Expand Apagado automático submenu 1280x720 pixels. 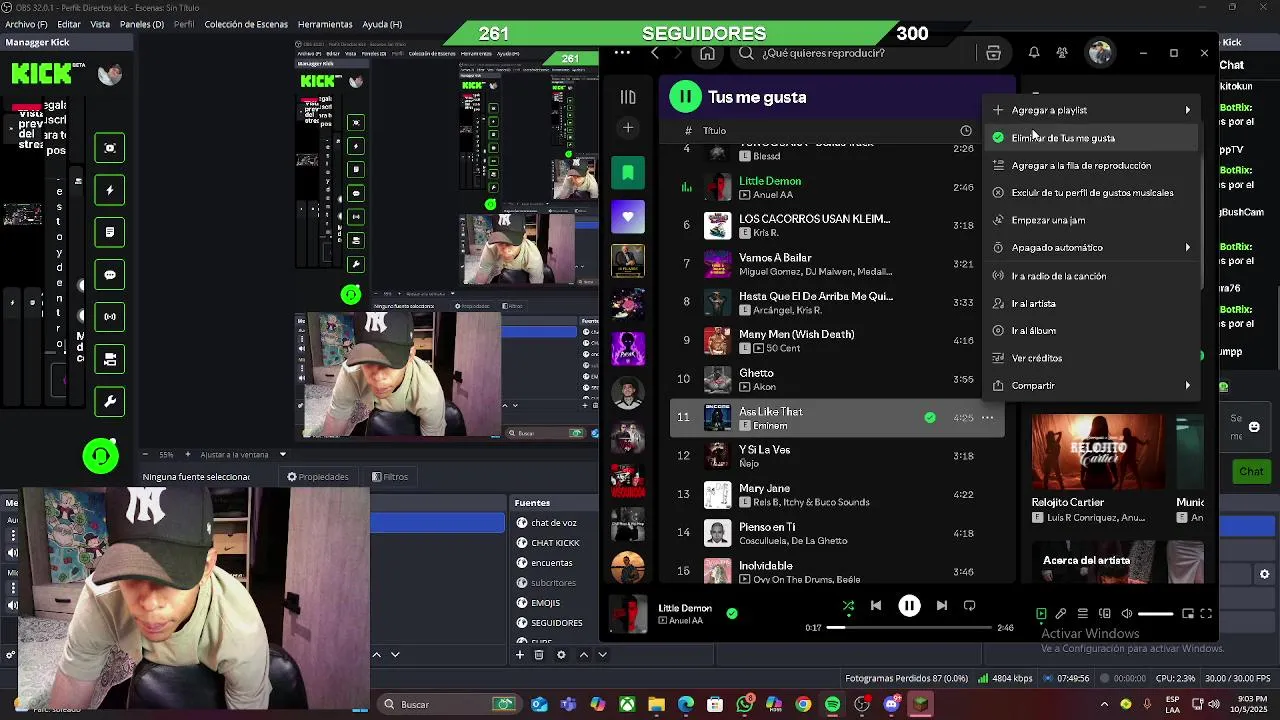[1092, 248]
